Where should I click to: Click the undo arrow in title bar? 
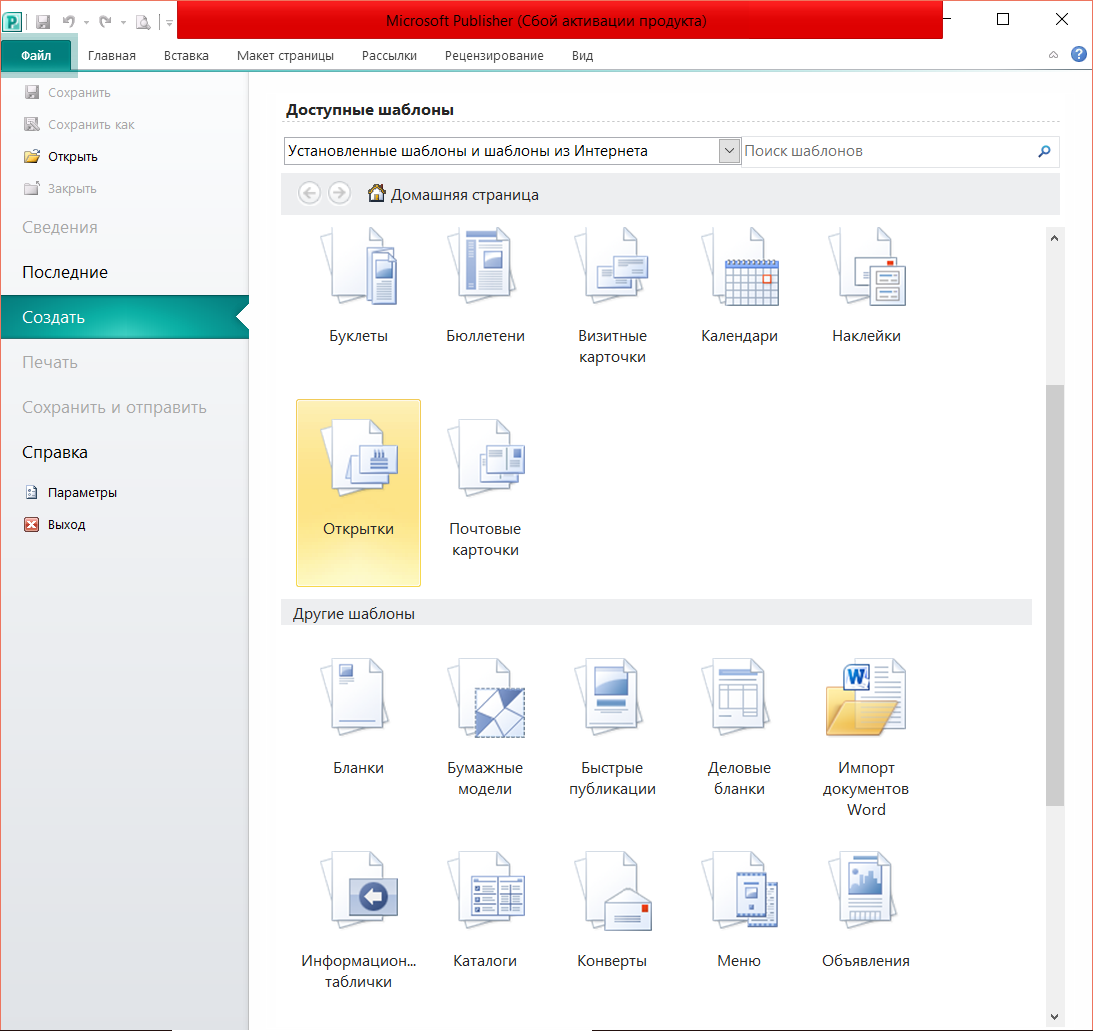(x=68, y=22)
